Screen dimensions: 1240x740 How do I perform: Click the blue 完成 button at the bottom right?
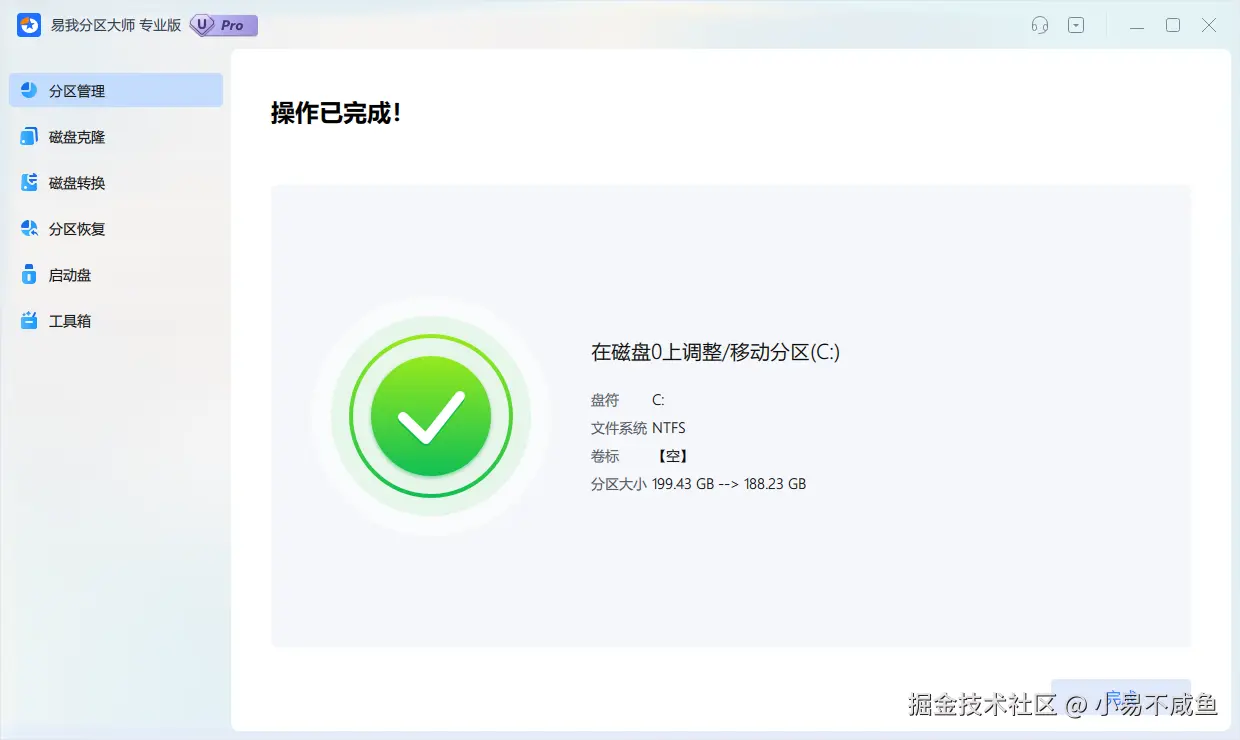tap(1121, 697)
